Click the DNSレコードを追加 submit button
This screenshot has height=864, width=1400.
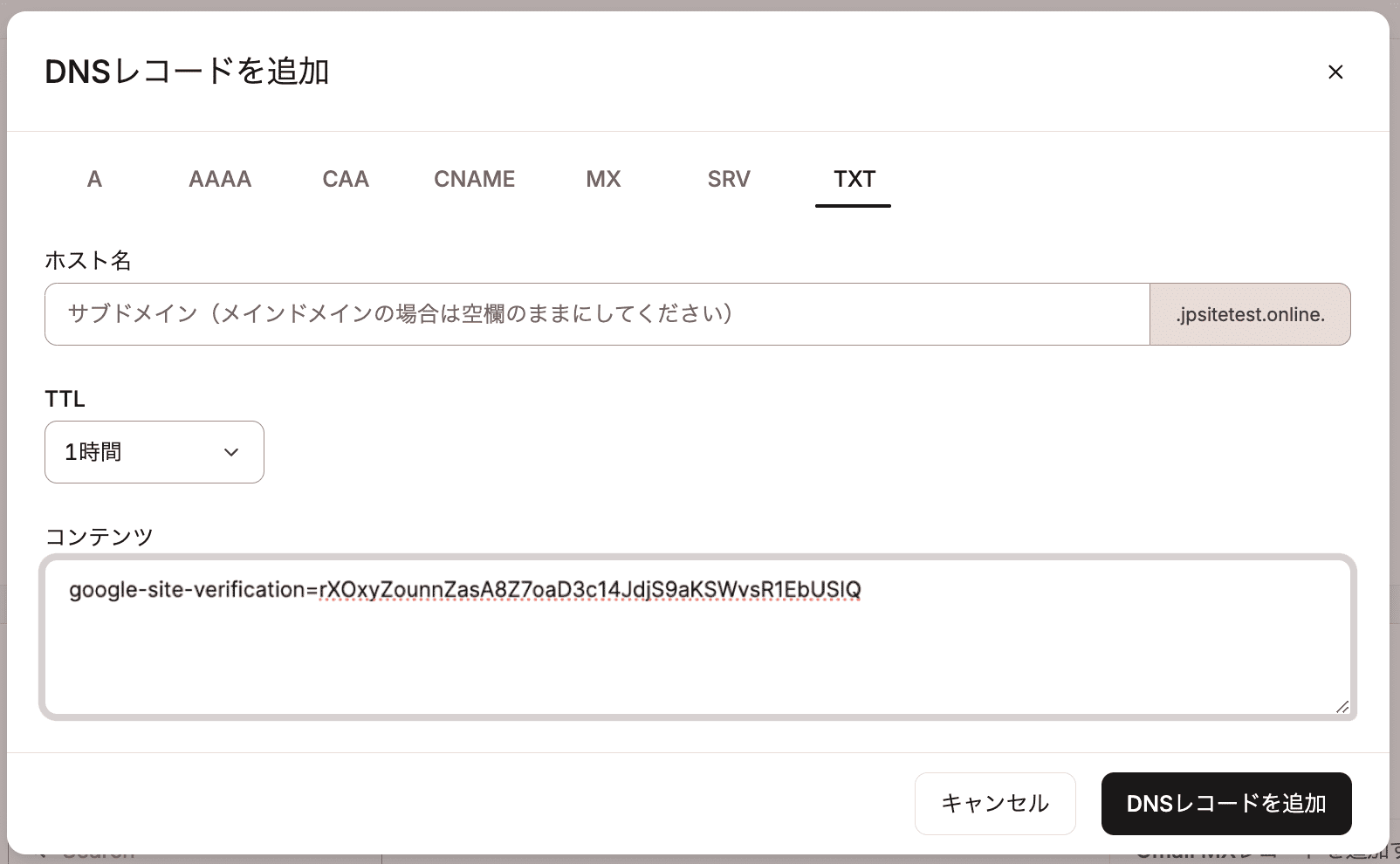click(1225, 804)
